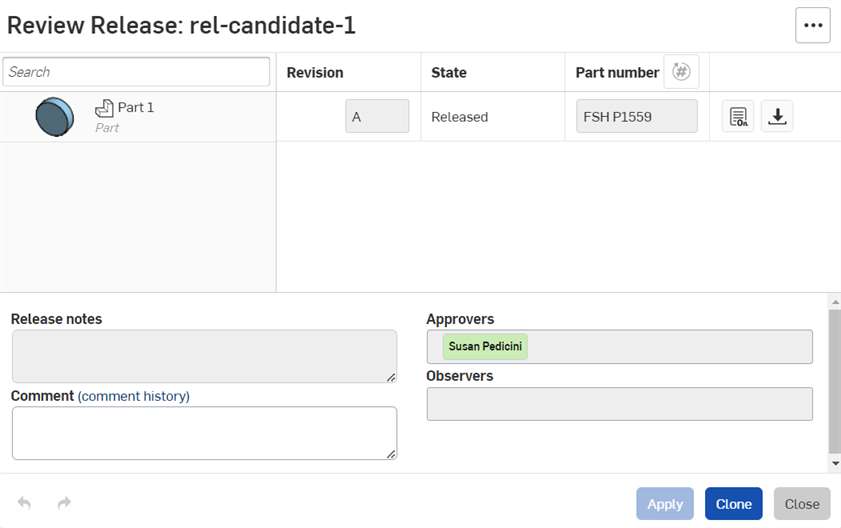Click into the Comment text box

[204, 433]
